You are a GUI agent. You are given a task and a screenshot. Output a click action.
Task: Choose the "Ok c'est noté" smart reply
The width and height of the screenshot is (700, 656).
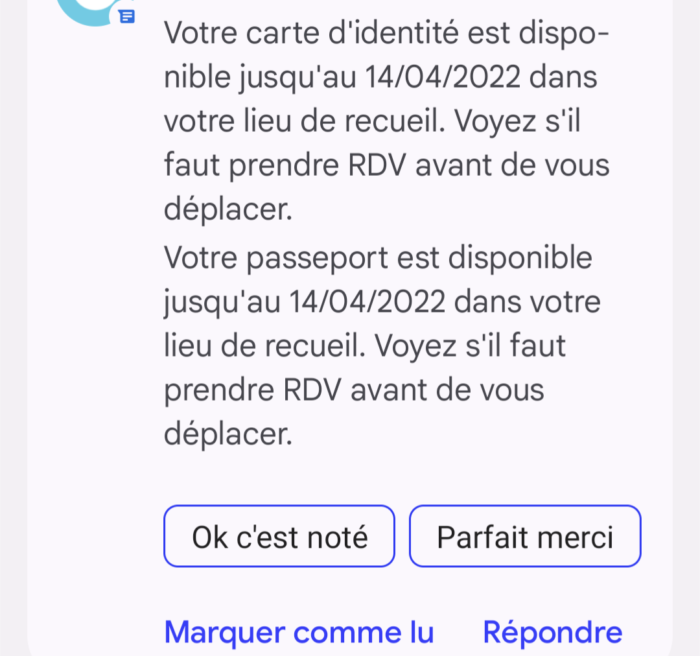pyautogui.click(x=279, y=536)
